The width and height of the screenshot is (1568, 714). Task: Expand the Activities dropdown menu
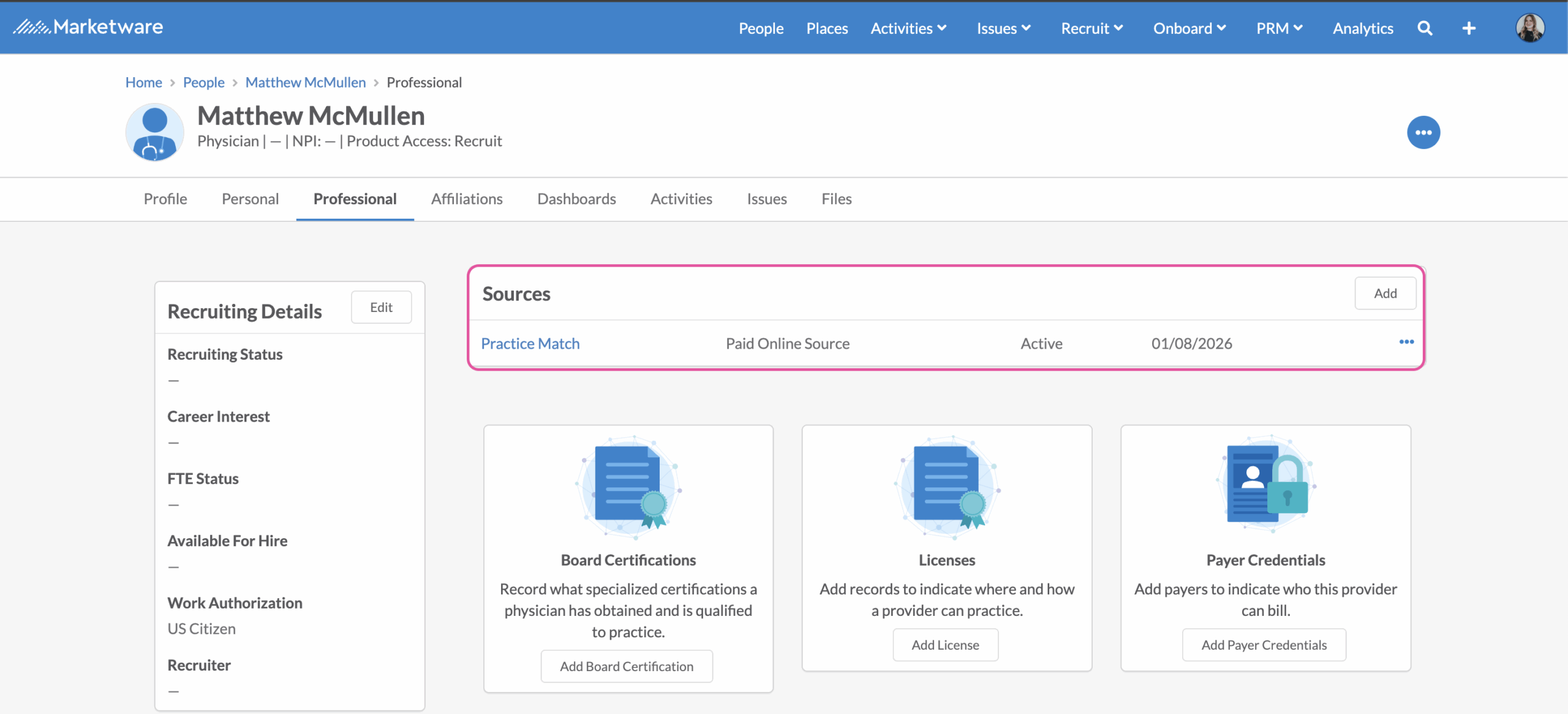[908, 28]
